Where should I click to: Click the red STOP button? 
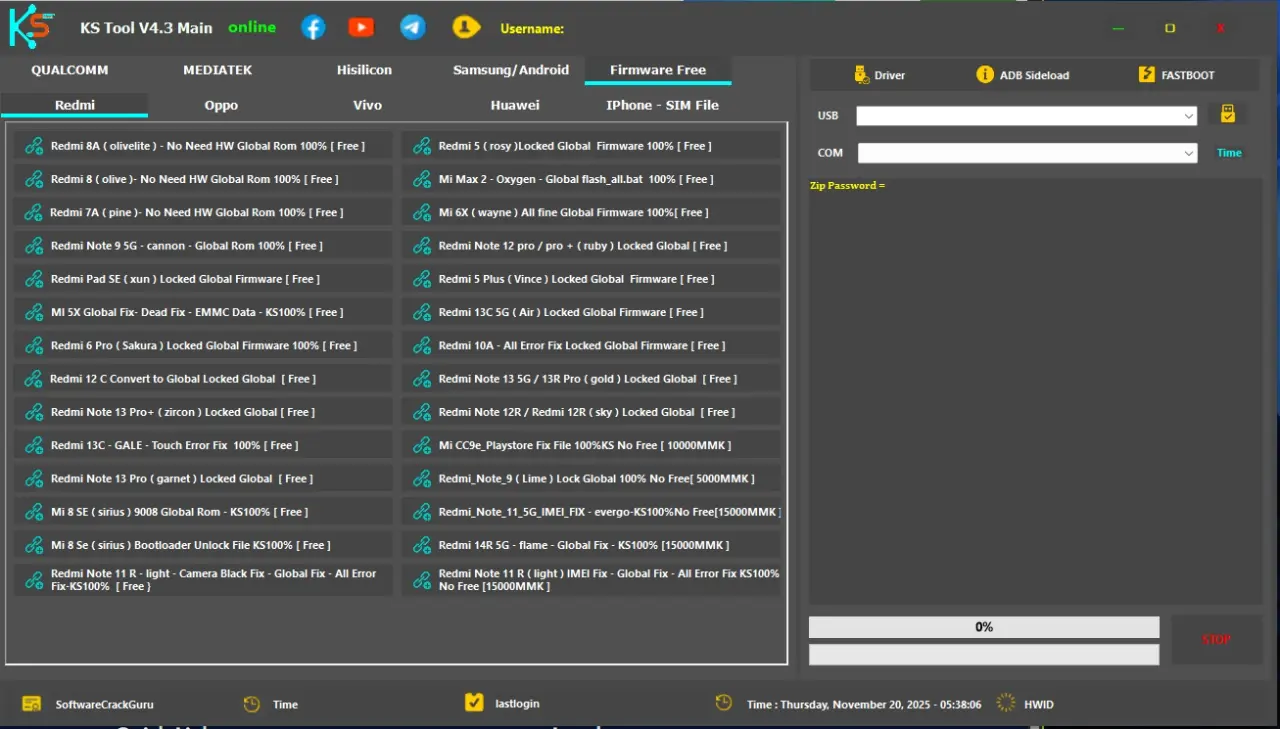1217,640
